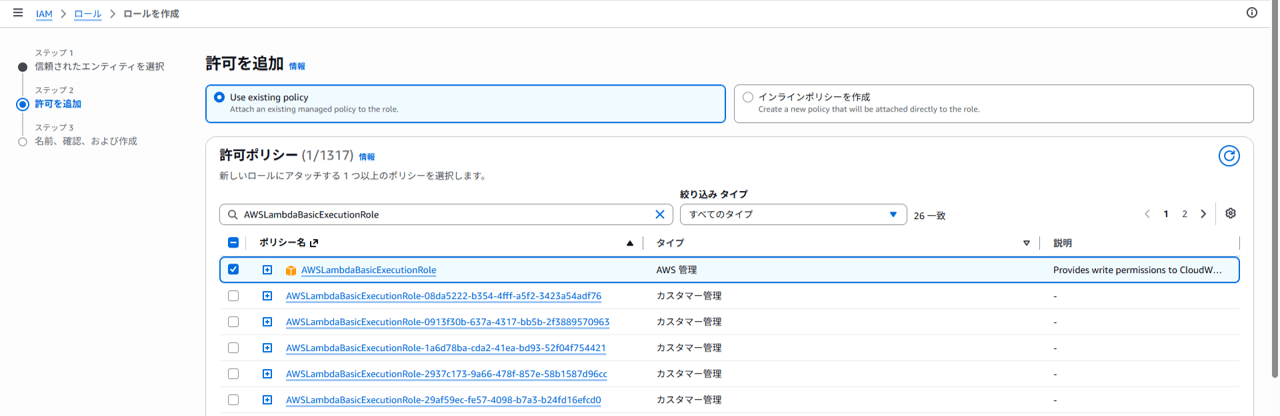Open the AWSLambdaBasicExecutionRole AWS managed policy link
This screenshot has height=416, width=1280.
(x=368, y=270)
